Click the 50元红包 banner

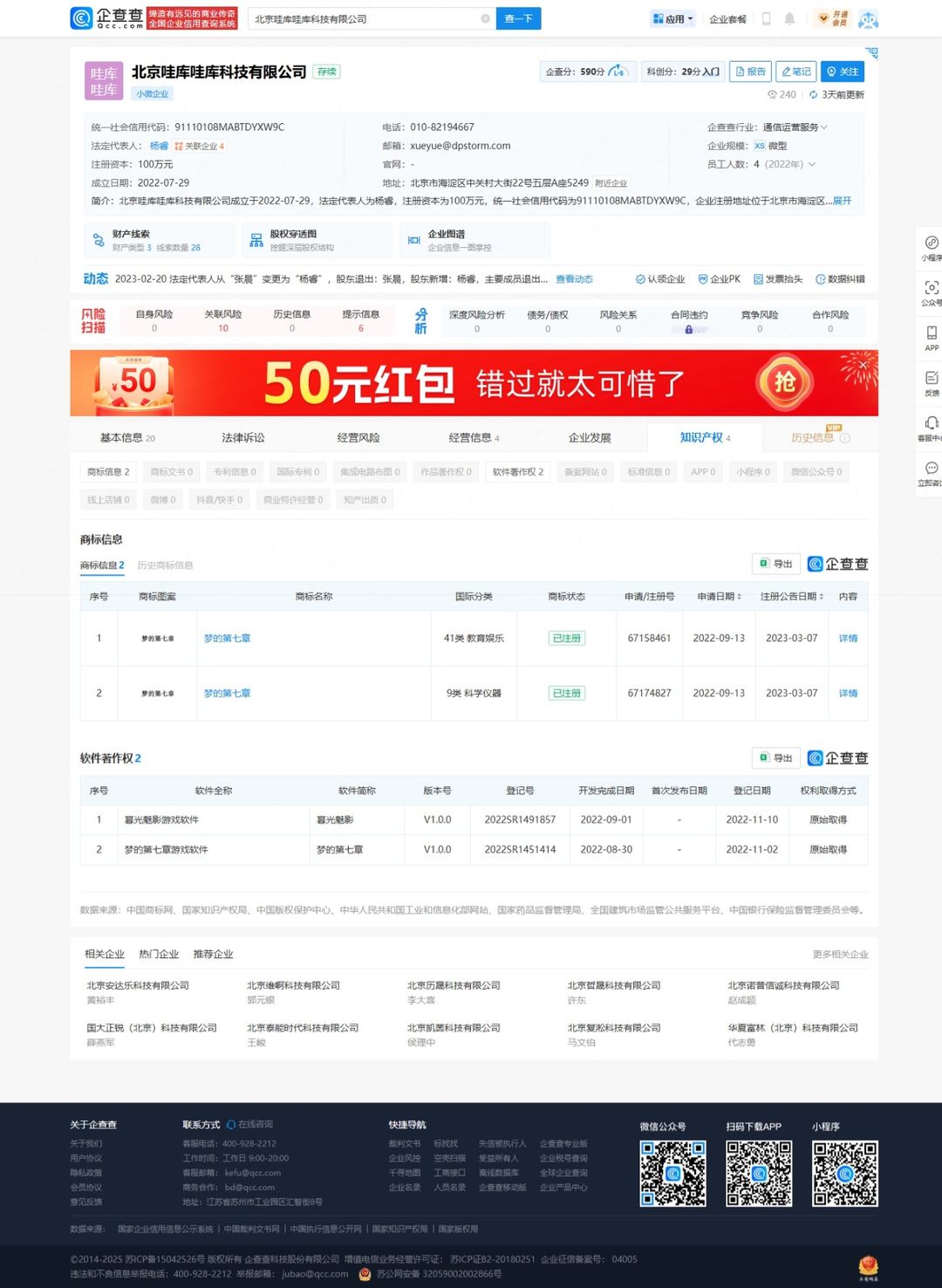pos(474,383)
